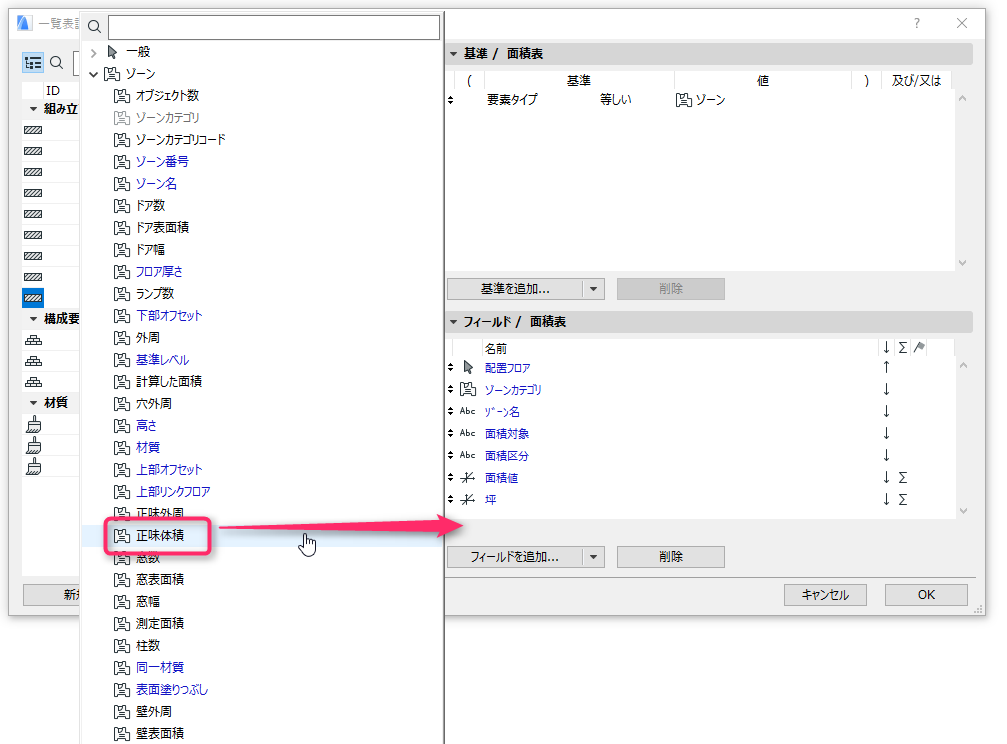Click the search magnifier icon above field list

pyautogui.click(x=94, y=26)
